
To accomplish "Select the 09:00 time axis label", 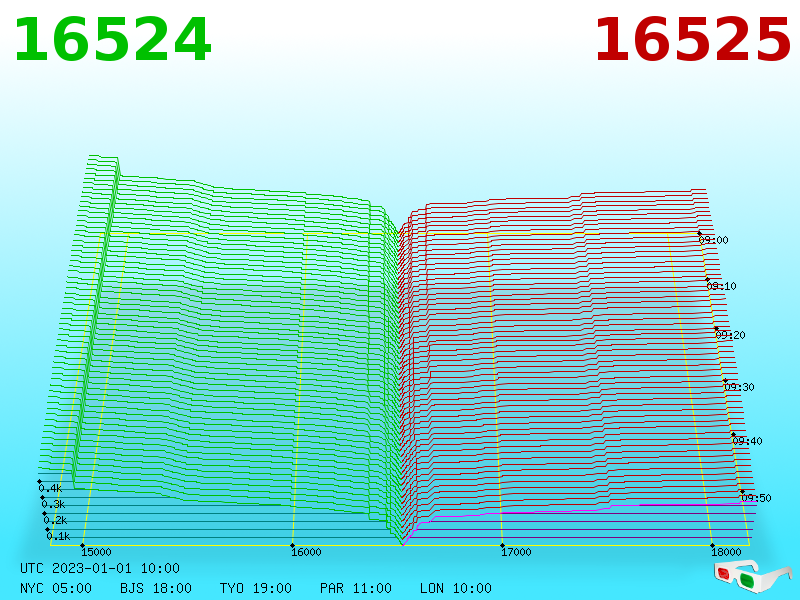I will tap(713, 240).
